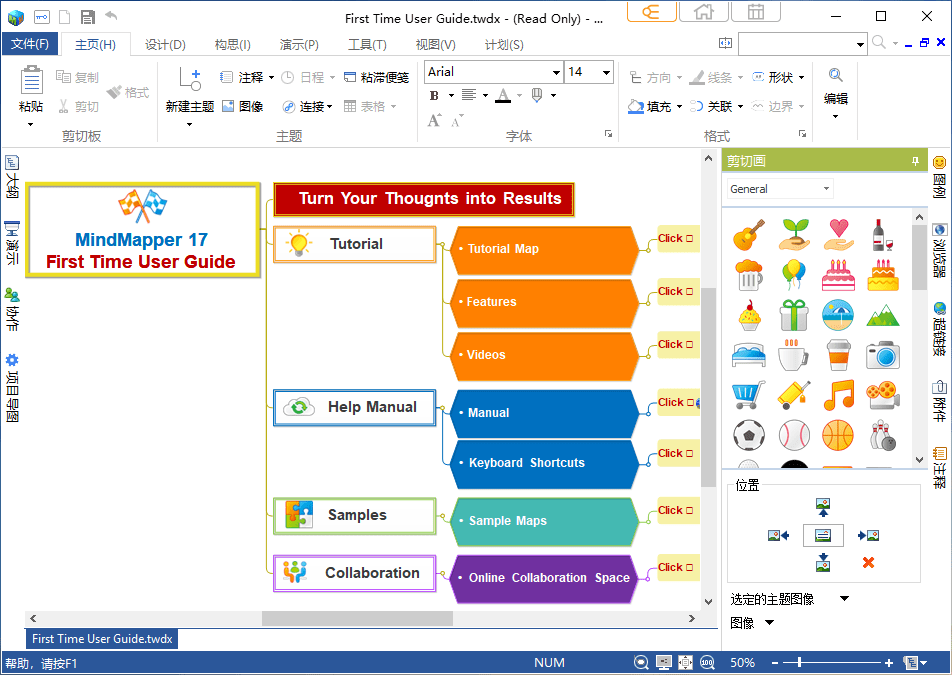The height and width of the screenshot is (675, 952).
Task: Select the soccer ball clipart
Action: (x=749, y=435)
